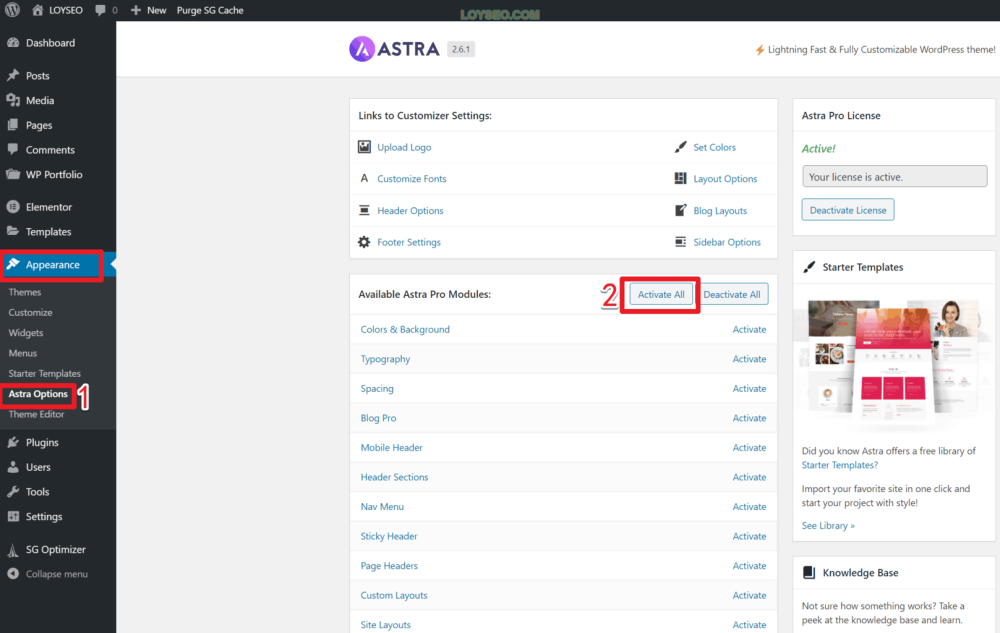Activate the Colors & Background module
The width and height of the screenshot is (1000, 633).
point(749,330)
